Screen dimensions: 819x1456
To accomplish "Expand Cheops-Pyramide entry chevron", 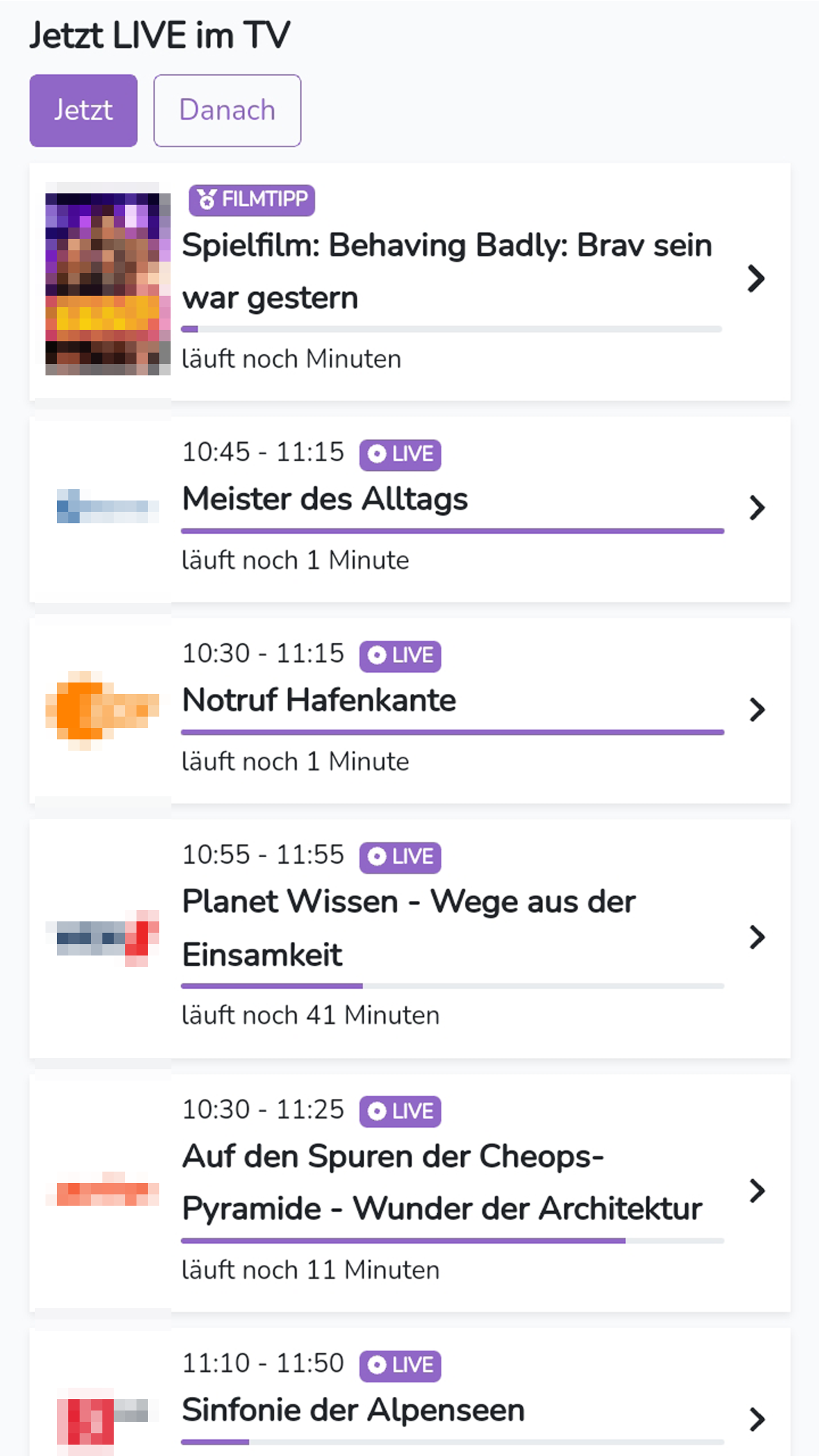I will pos(756,1191).
